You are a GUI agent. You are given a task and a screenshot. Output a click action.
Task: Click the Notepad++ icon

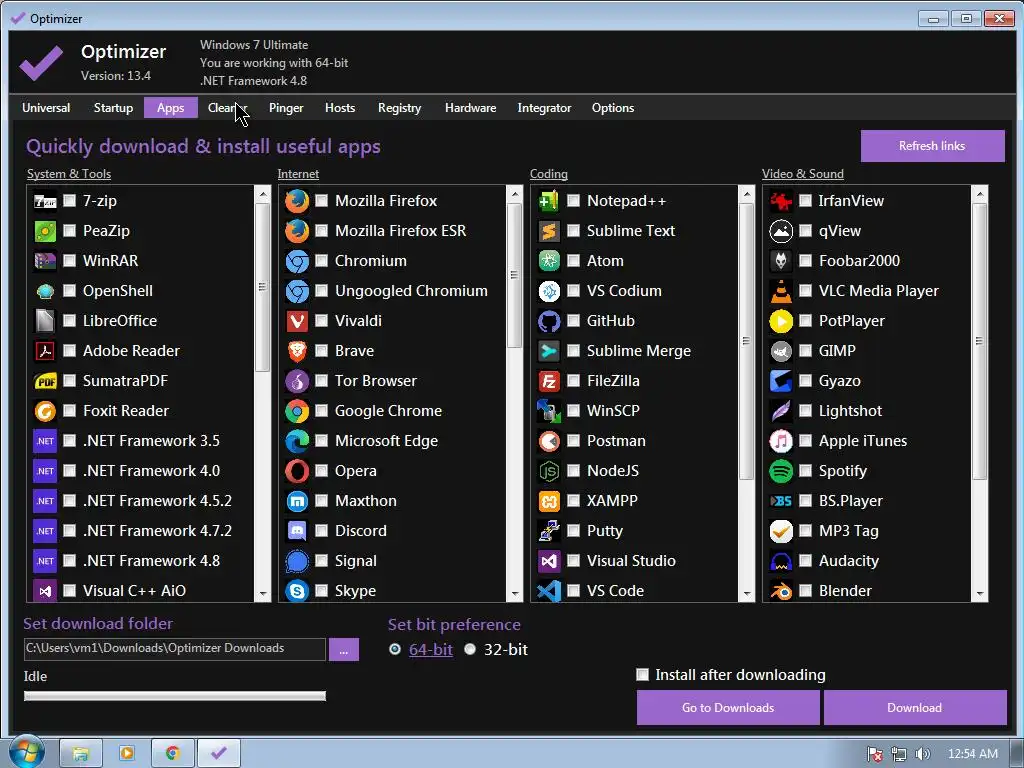tap(549, 201)
